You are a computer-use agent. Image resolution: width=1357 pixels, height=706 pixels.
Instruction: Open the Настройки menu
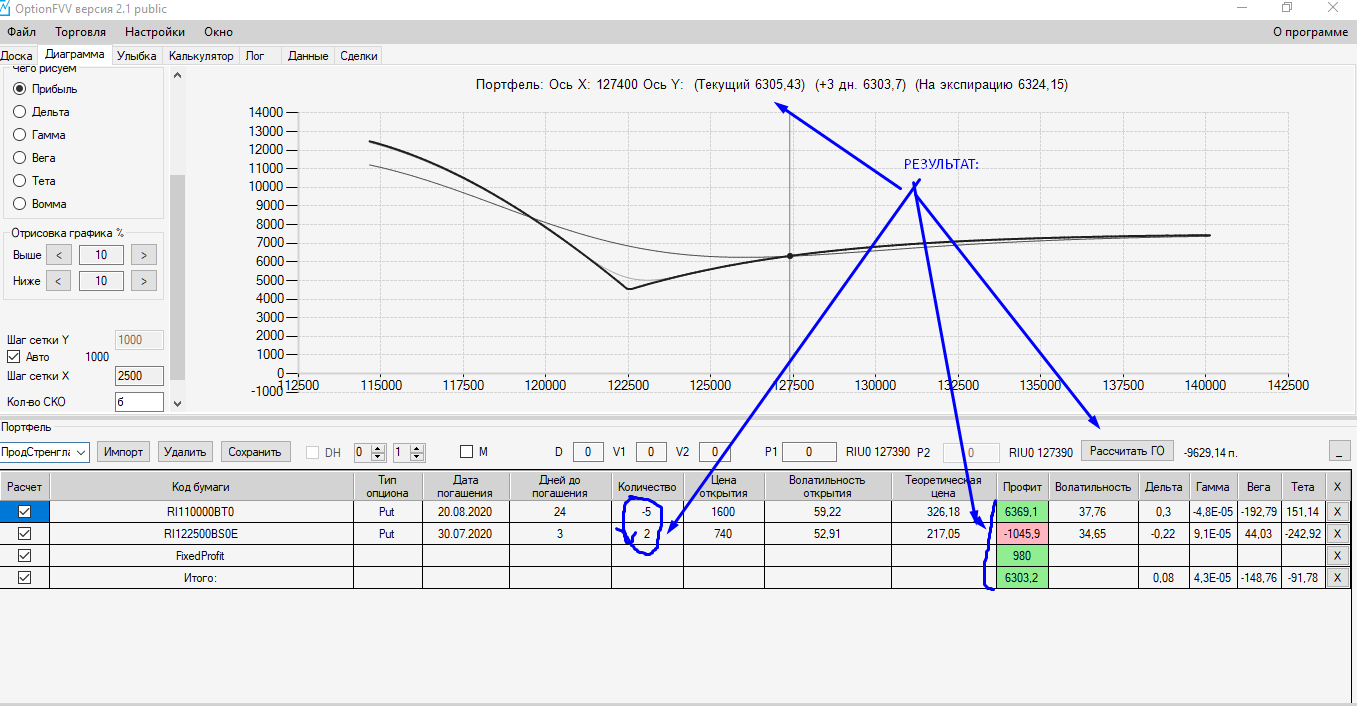[x=154, y=32]
